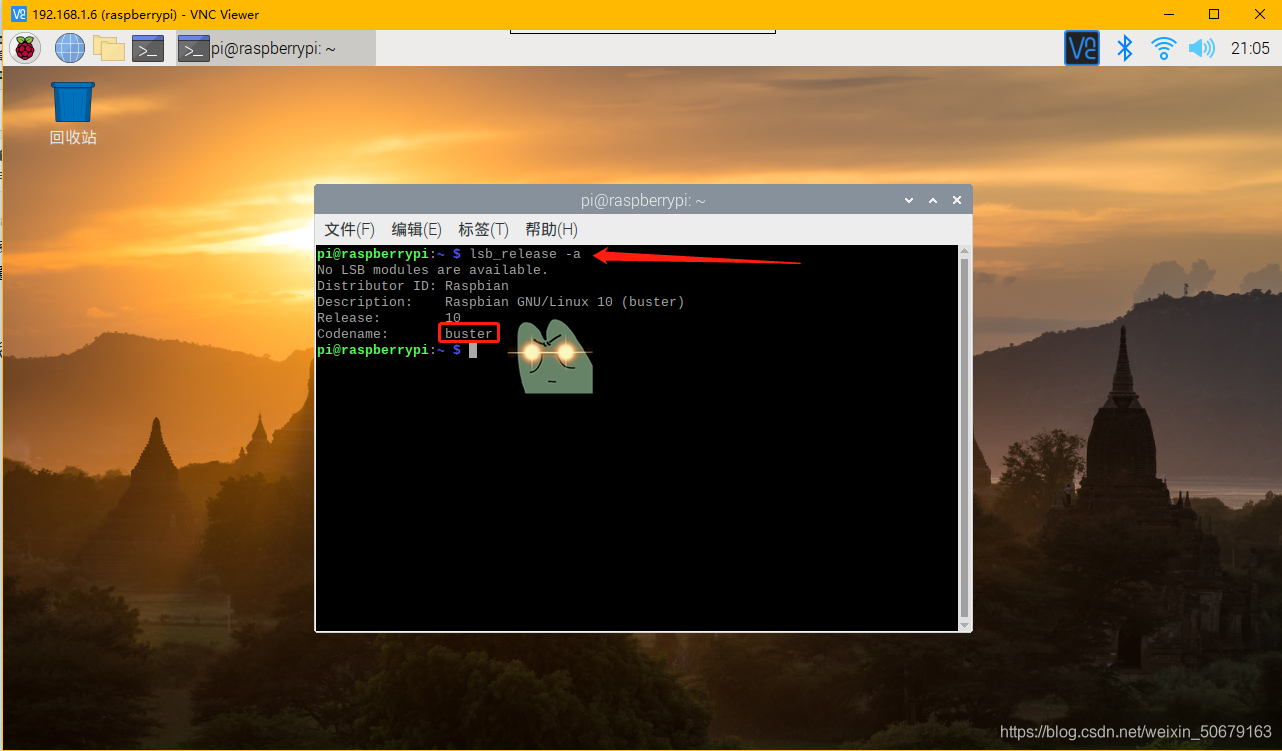Open the Bluetooth tray menu
The height and width of the screenshot is (751, 1282).
click(1125, 48)
